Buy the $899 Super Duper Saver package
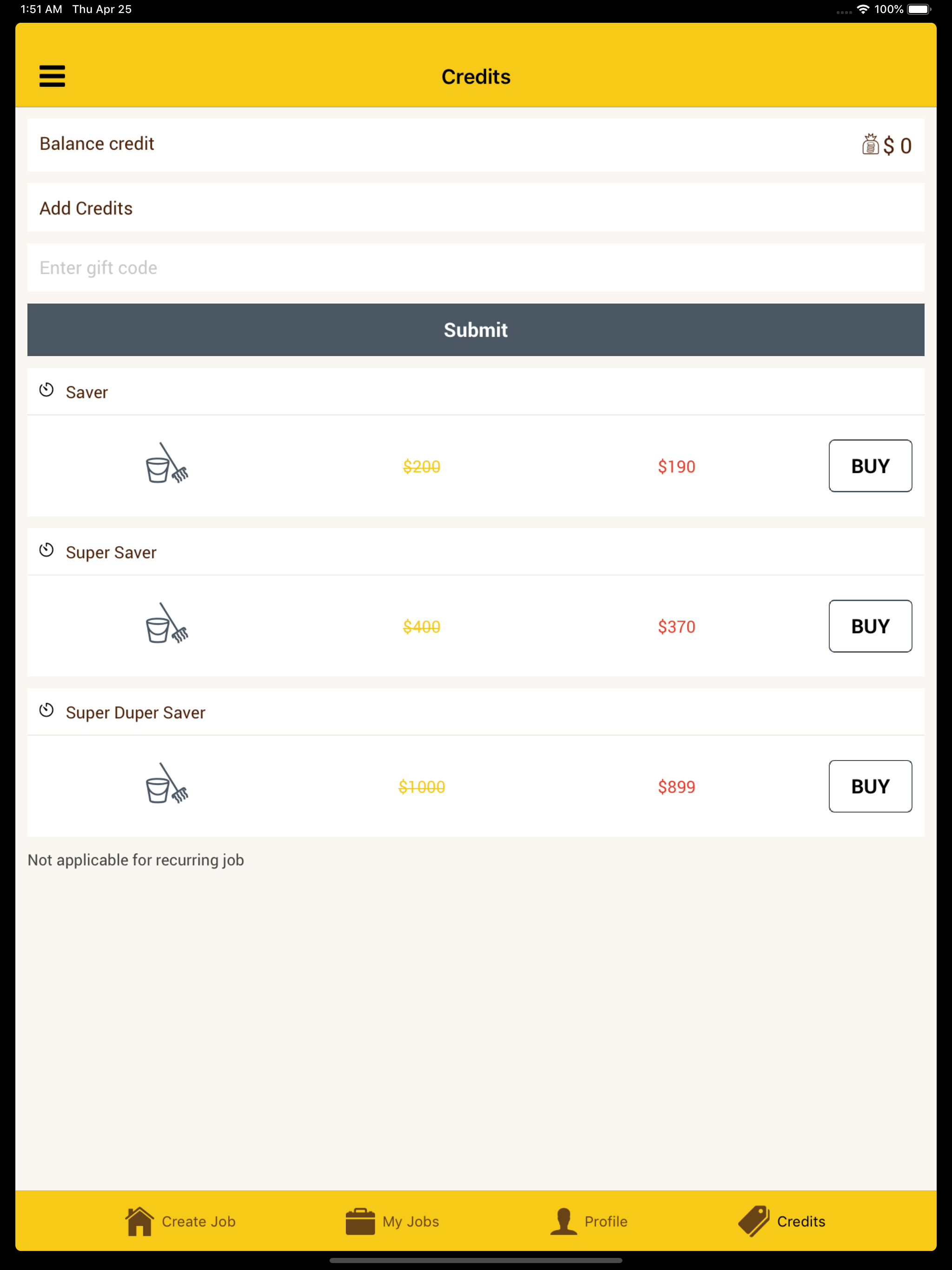Image resolution: width=952 pixels, height=1270 pixels. [870, 786]
